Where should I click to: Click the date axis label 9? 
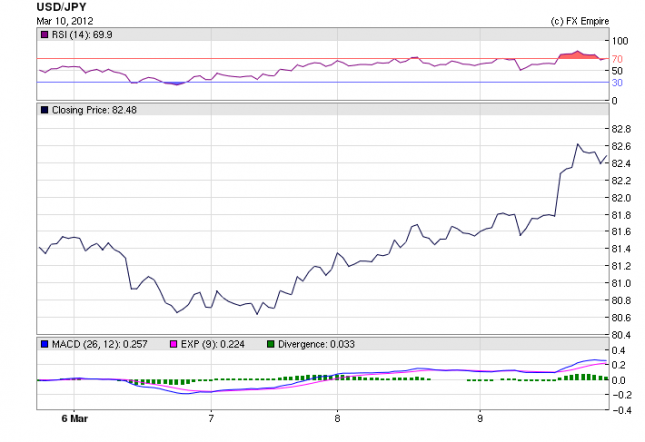[480, 419]
